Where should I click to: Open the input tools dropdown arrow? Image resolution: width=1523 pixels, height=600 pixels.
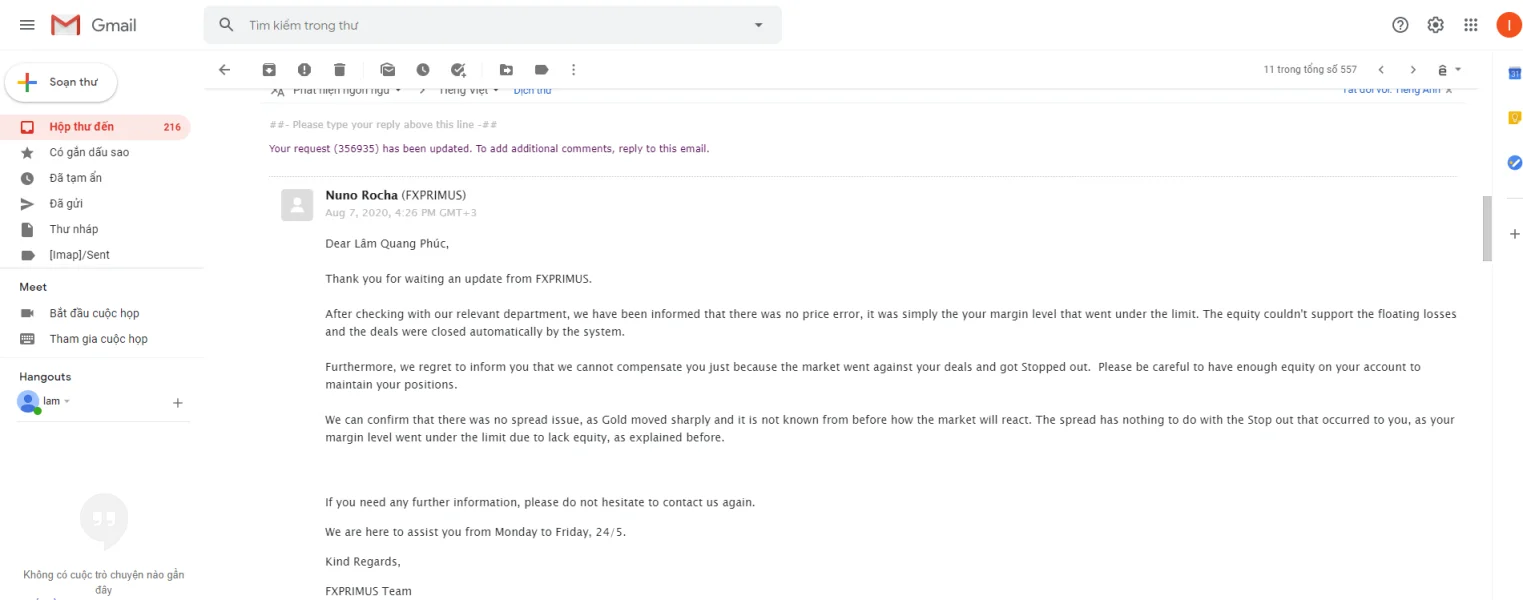tap(1458, 70)
